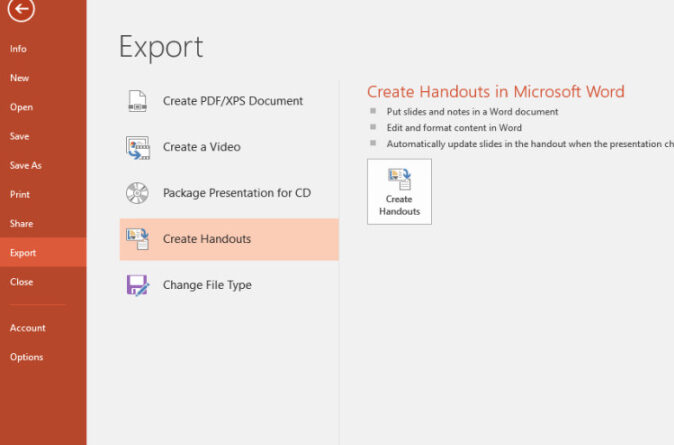The image size is (674, 445).
Task: Click the Create PDF/XPS Document icon
Action: coord(137,101)
